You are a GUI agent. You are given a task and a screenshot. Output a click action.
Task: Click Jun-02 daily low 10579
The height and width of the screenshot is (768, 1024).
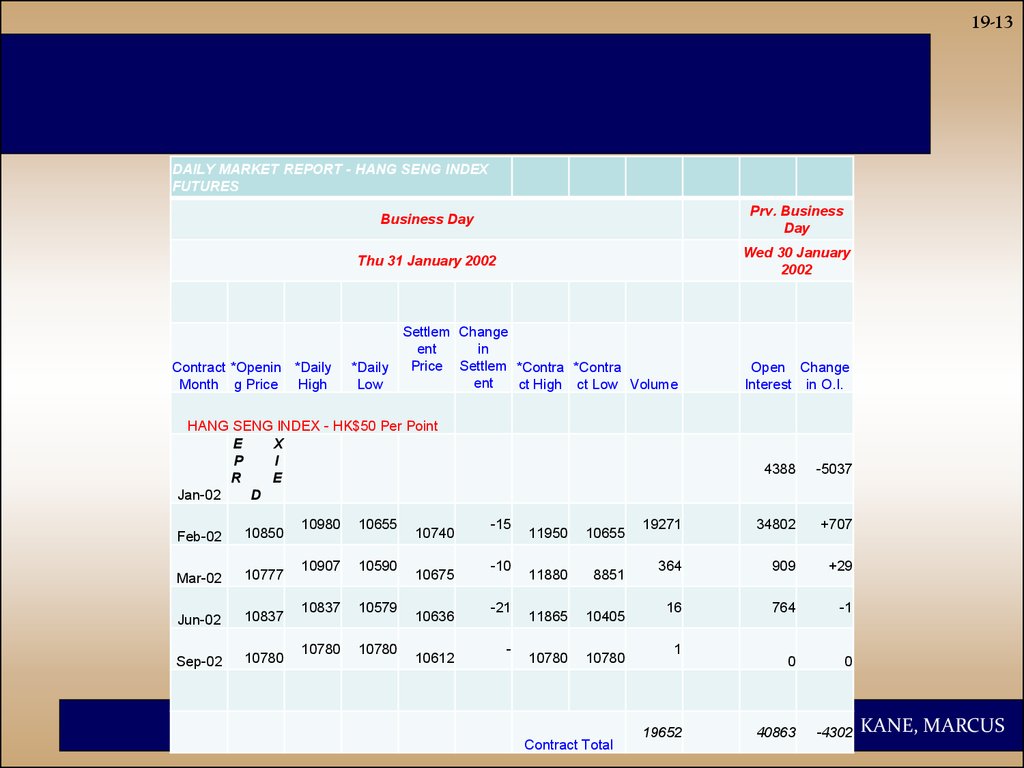pyautogui.click(x=377, y=607)
